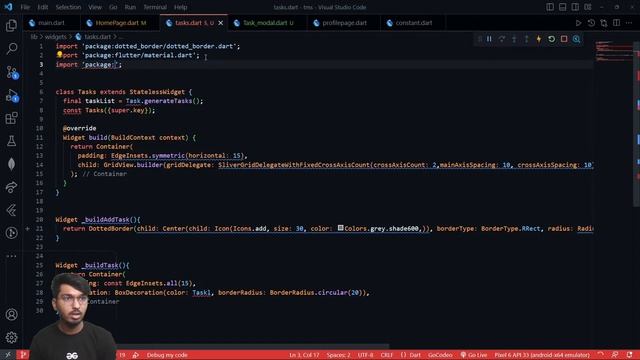Open the git-graph circular icon below the Flutter icon in activity bar
The height and width of the screenshot is (360, 640).
[11, 233]
